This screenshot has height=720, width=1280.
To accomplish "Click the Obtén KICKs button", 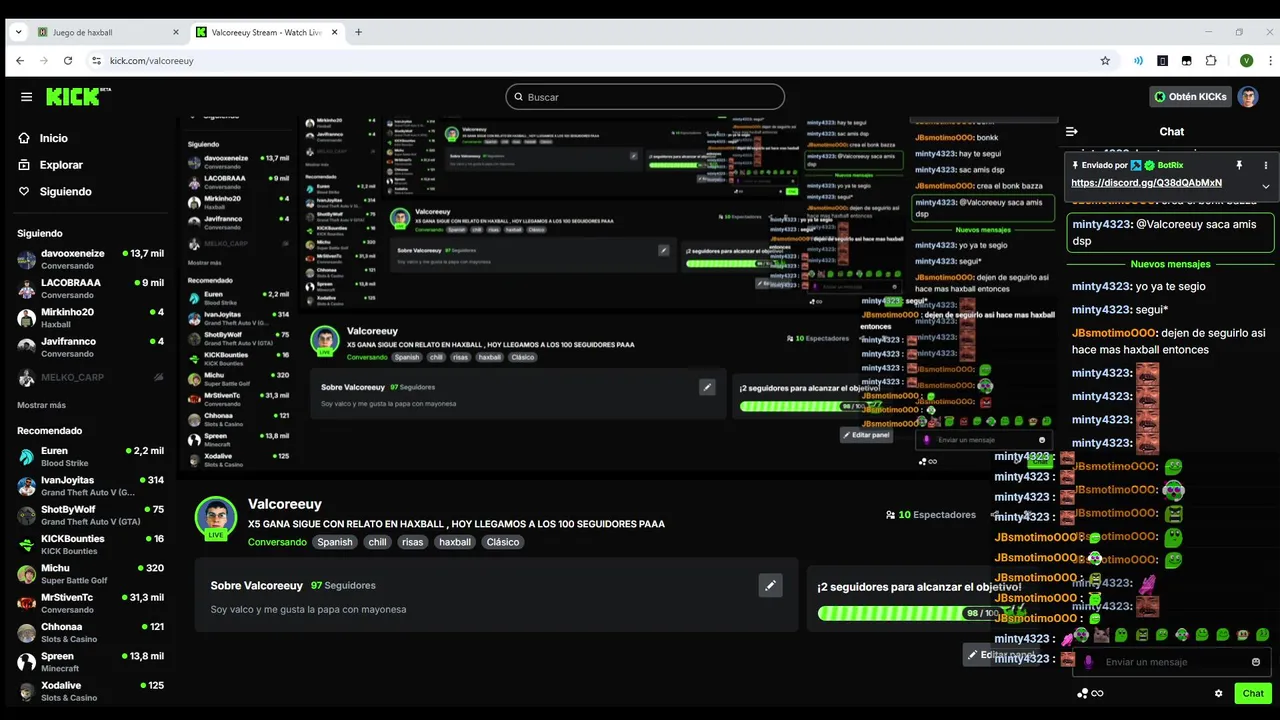I will tap(1190, 97).
